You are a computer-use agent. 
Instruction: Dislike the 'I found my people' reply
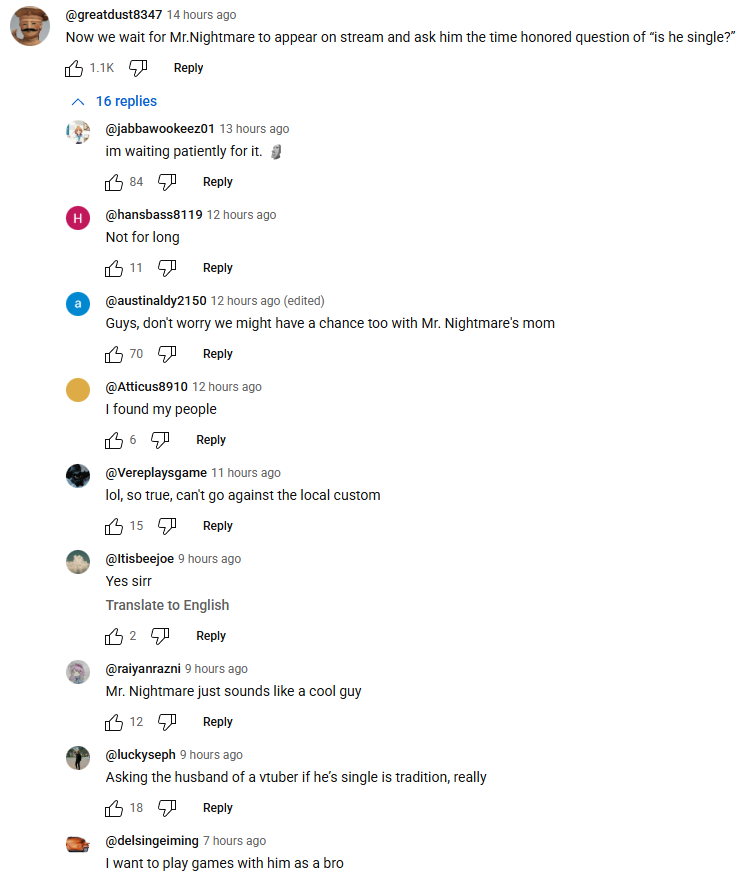pos(160,441)
